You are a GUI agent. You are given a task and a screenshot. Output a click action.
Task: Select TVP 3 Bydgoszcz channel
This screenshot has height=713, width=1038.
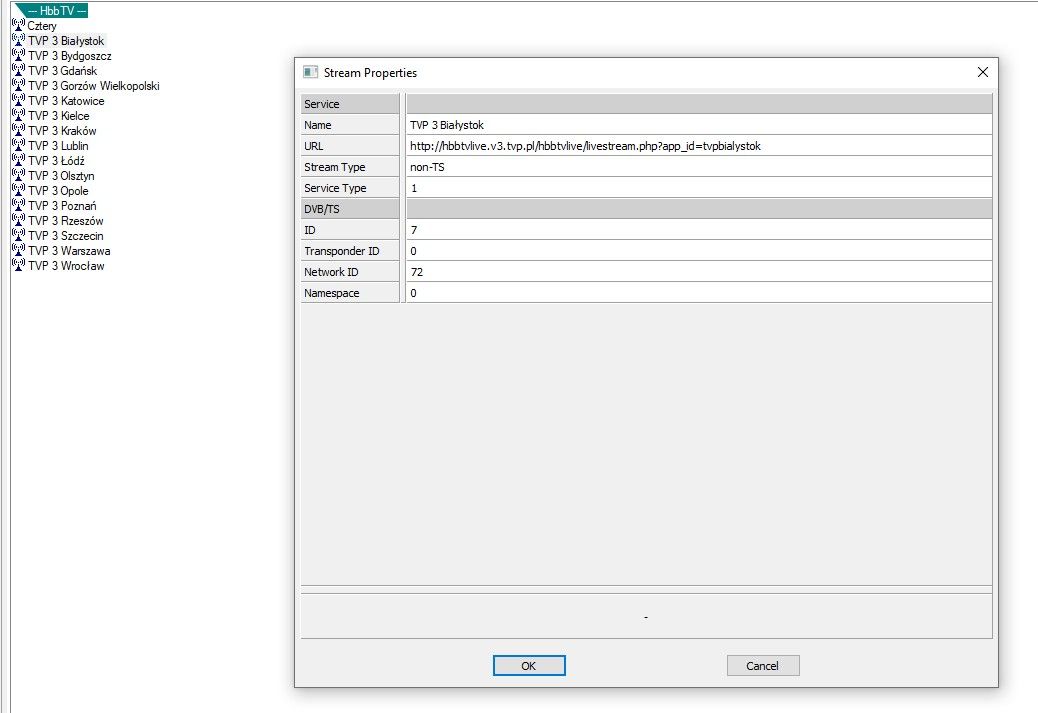70,56
